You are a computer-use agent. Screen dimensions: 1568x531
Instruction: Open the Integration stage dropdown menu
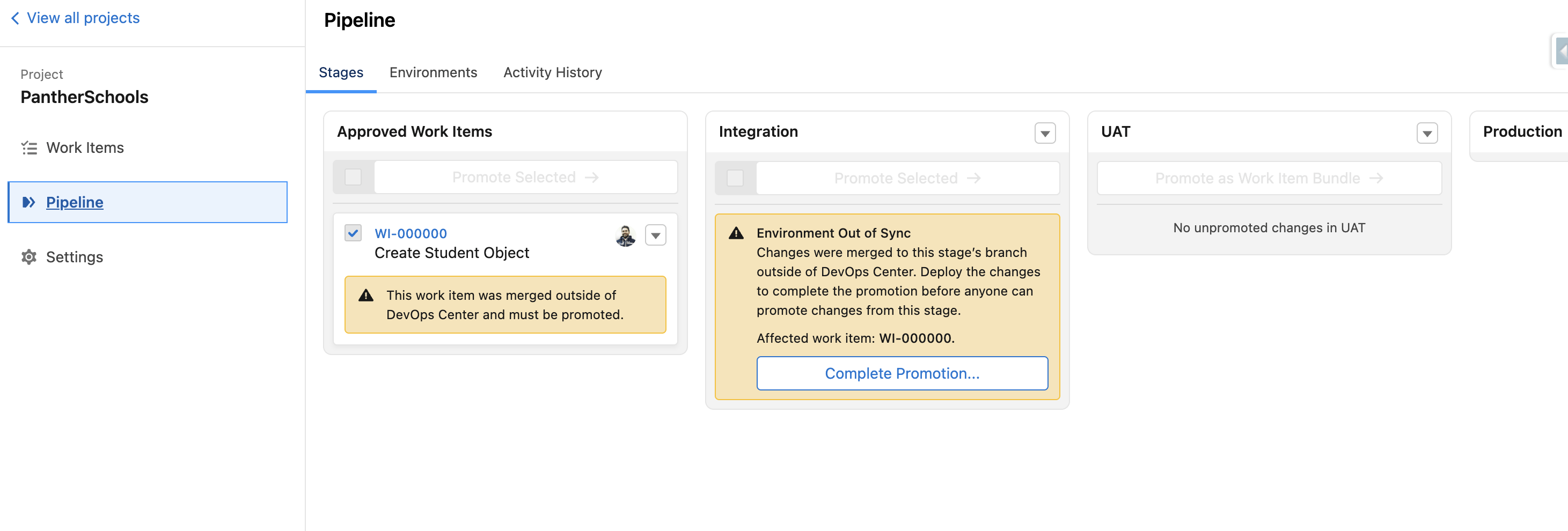click(1044, 133)
